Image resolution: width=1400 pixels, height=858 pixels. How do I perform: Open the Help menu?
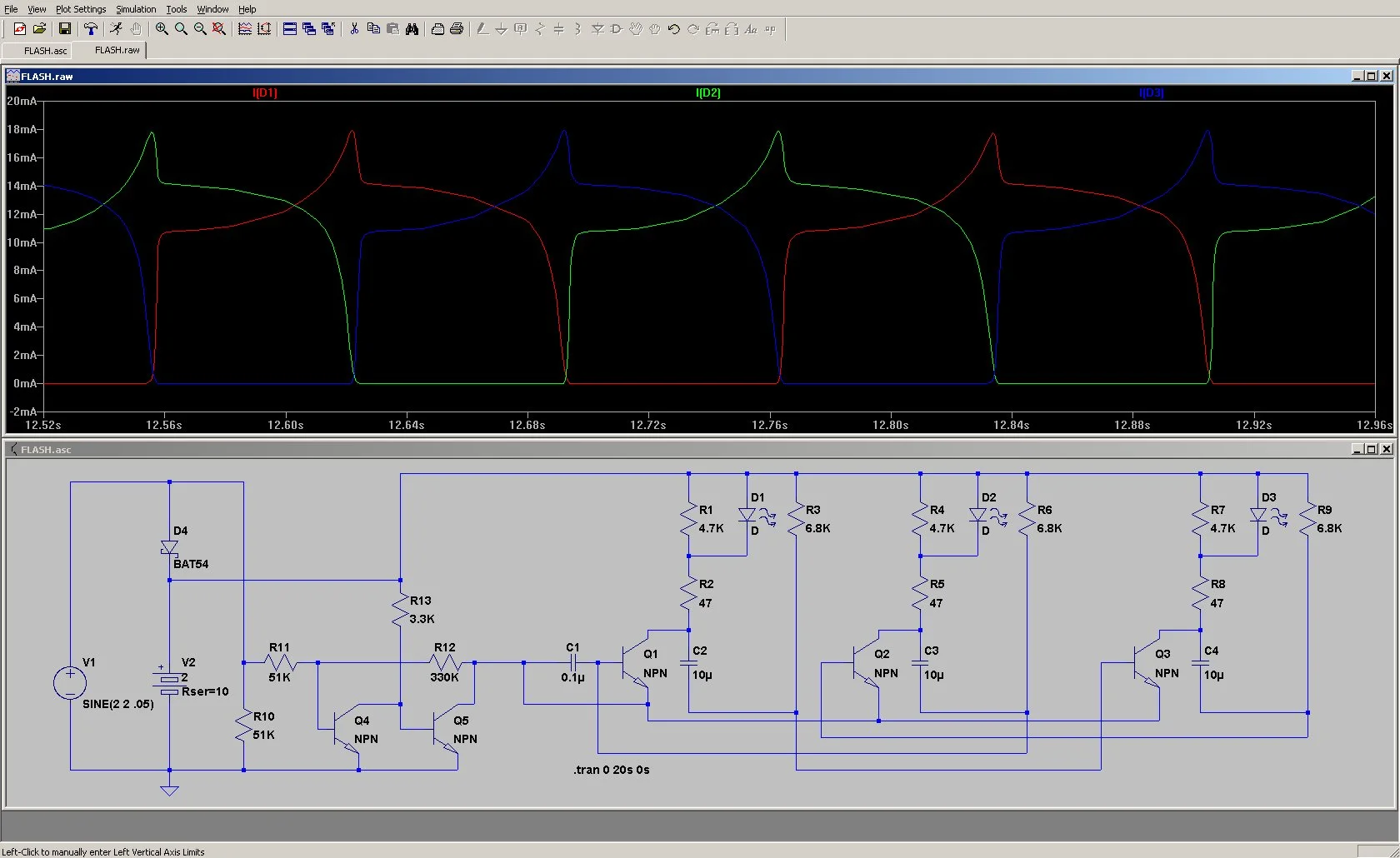[x=247, y=9]
